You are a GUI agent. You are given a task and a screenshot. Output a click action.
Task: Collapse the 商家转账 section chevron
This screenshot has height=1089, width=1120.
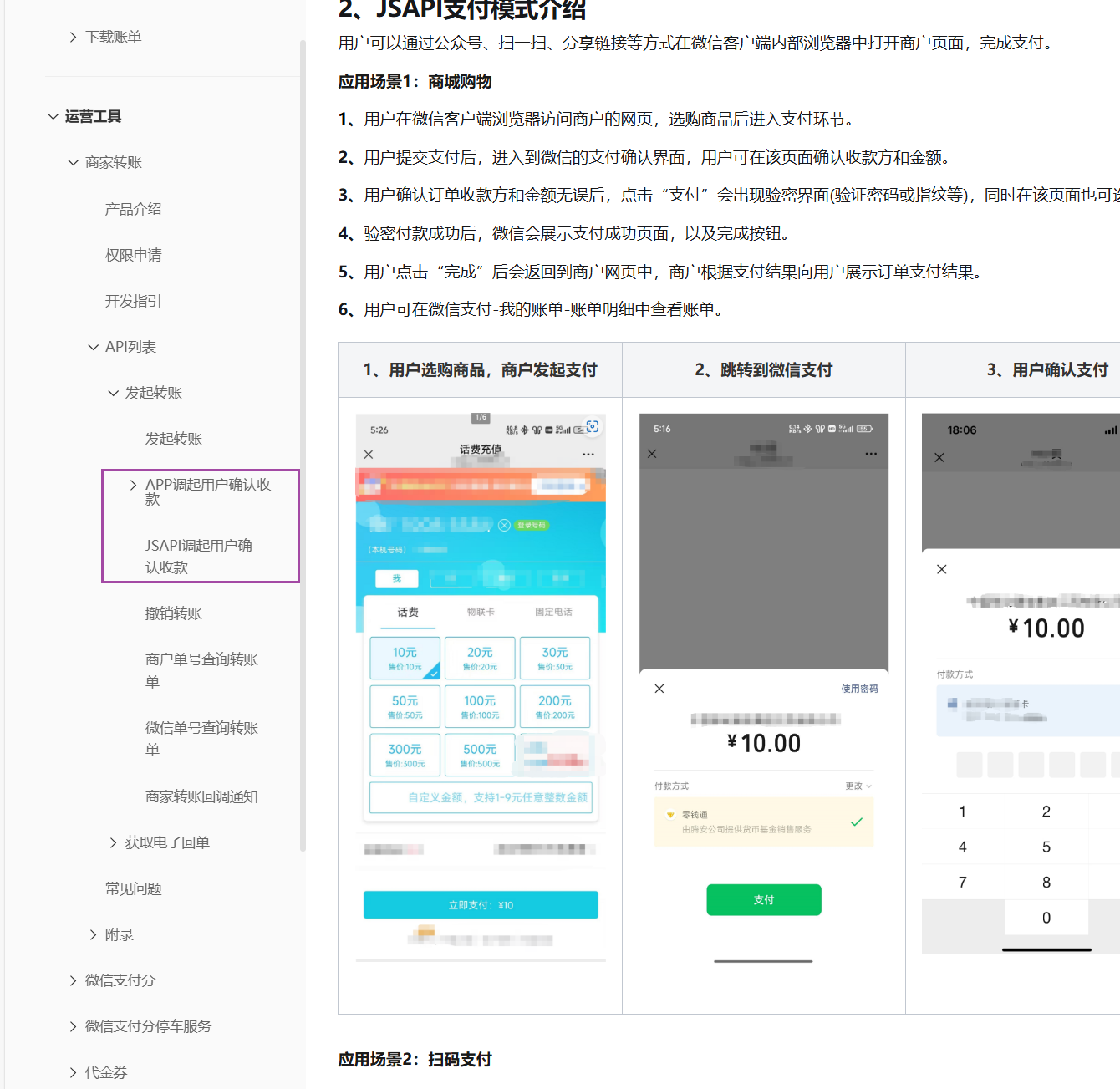click(74, 162)
